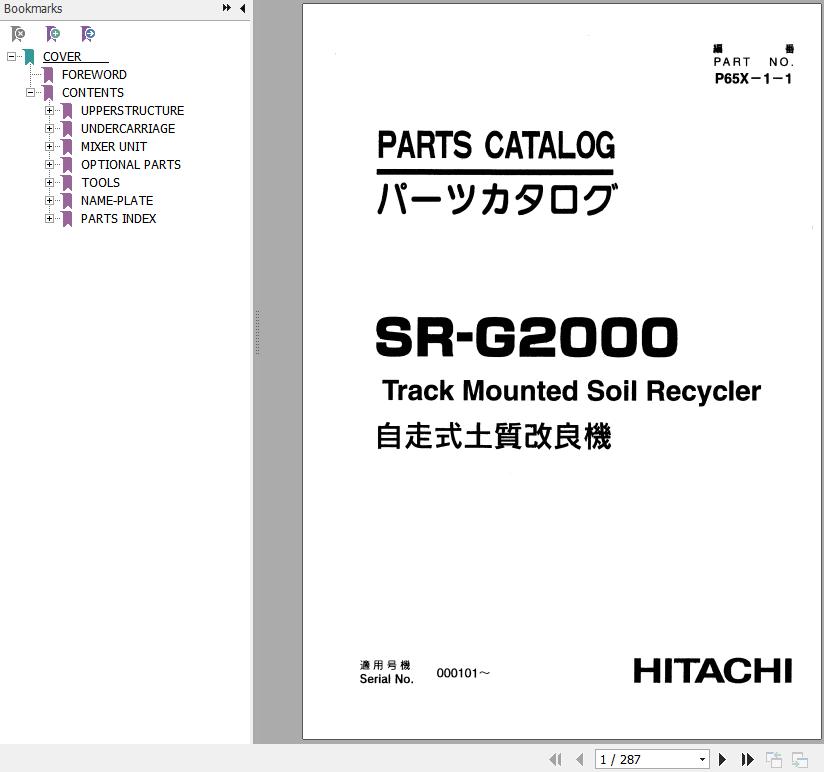Viewport: 824px width, 772px height.
Task: Click the panel splitter handle
Action: coord(258,332)
